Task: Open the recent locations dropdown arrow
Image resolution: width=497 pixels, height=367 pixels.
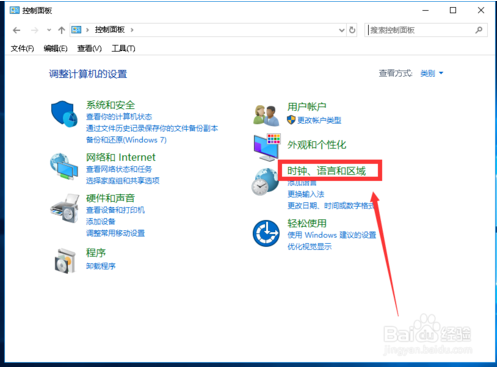Action: click(49, 30)
